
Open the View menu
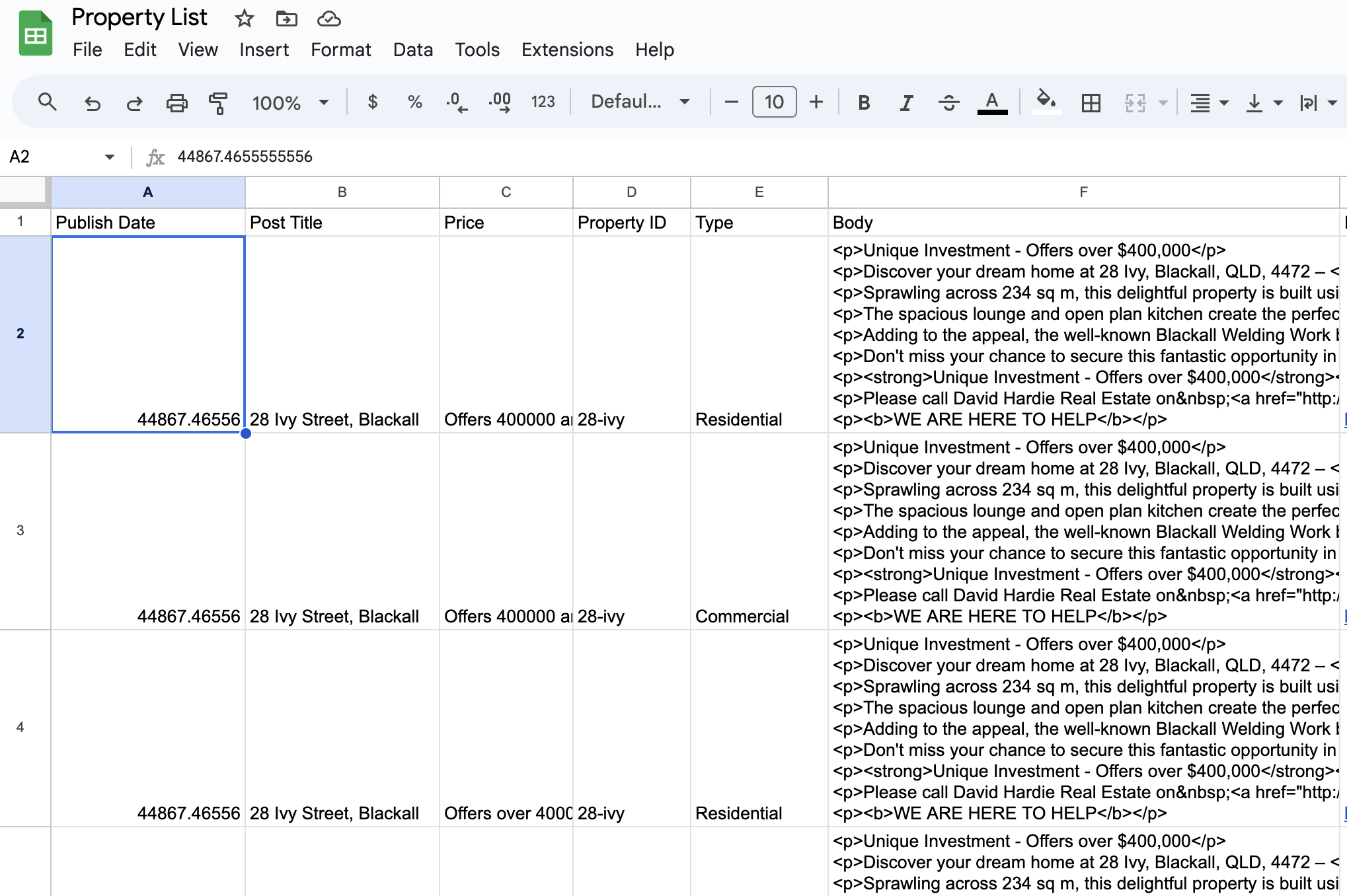198,50
